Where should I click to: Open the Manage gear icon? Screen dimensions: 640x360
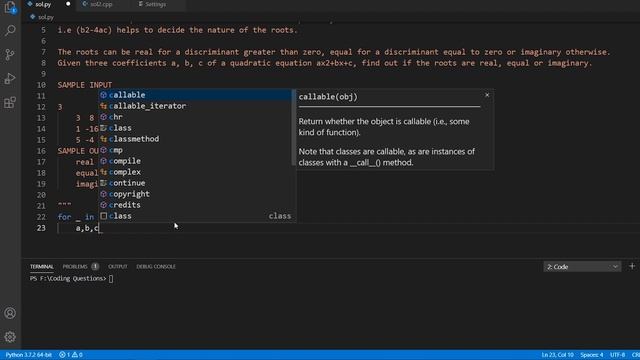(x=10, y=337)
